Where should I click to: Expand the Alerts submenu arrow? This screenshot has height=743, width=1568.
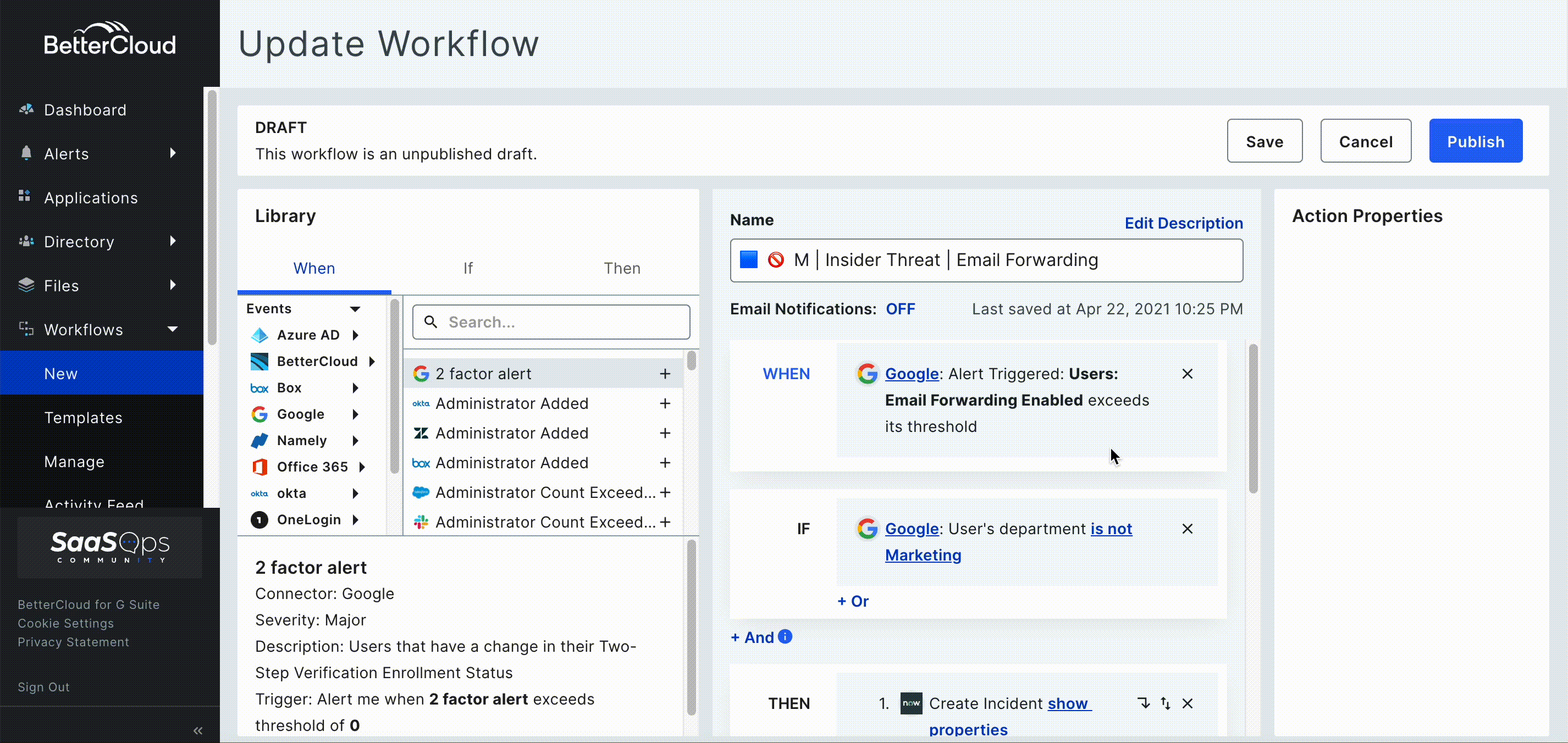(x=173, y=153)
